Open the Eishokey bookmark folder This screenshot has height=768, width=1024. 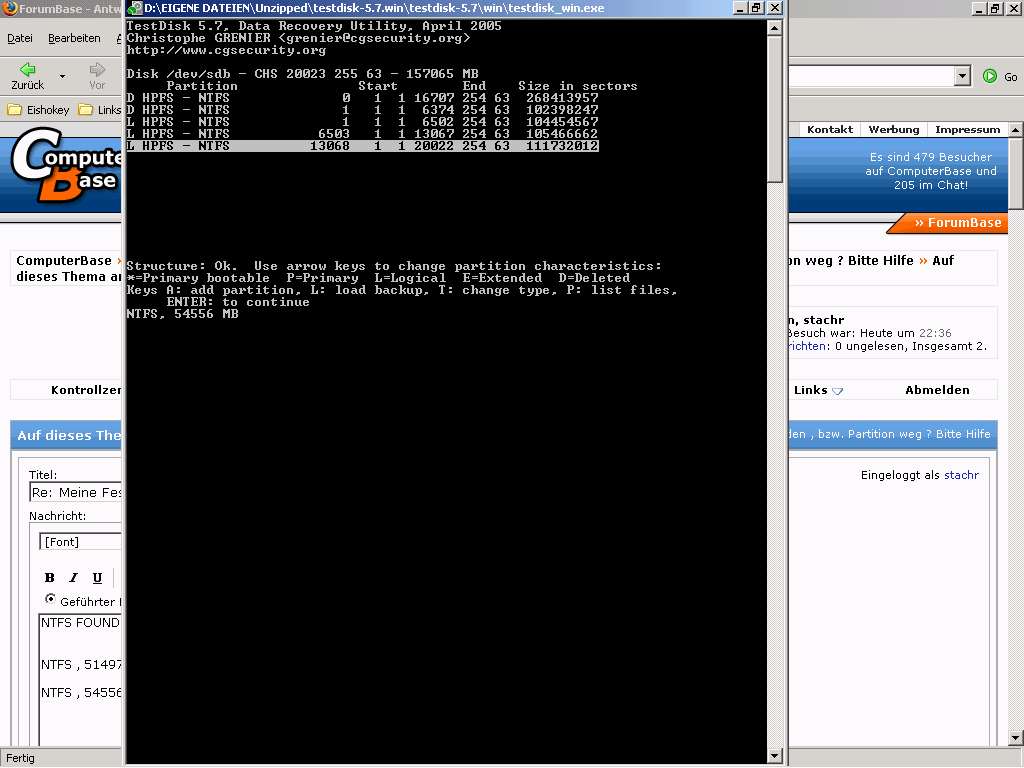39,110
